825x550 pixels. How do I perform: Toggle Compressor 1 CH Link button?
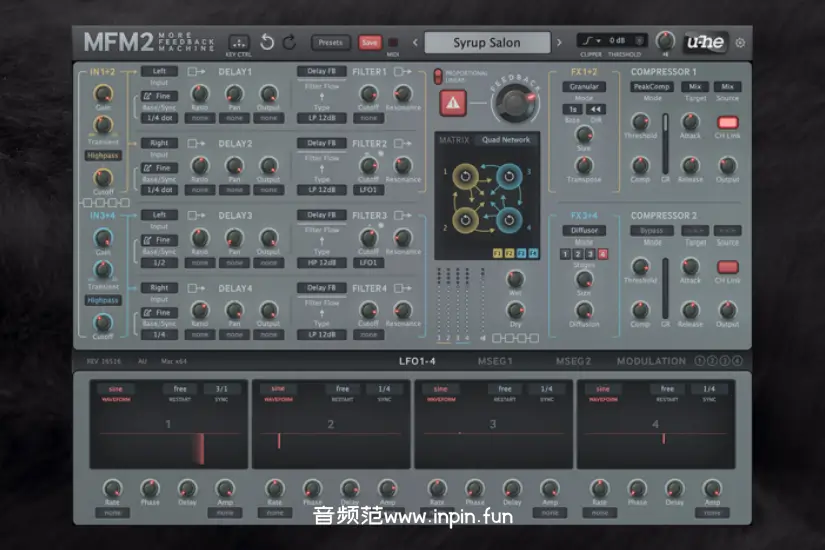pyautogui.click(x=727, y=123)
